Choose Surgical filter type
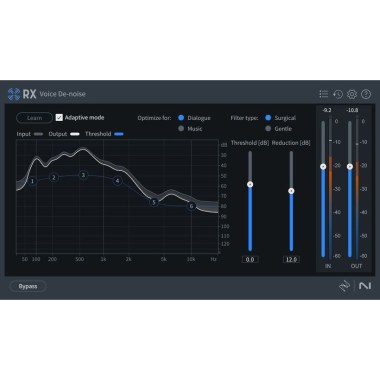This screenshot has height=380, width=380. point(268,118)
